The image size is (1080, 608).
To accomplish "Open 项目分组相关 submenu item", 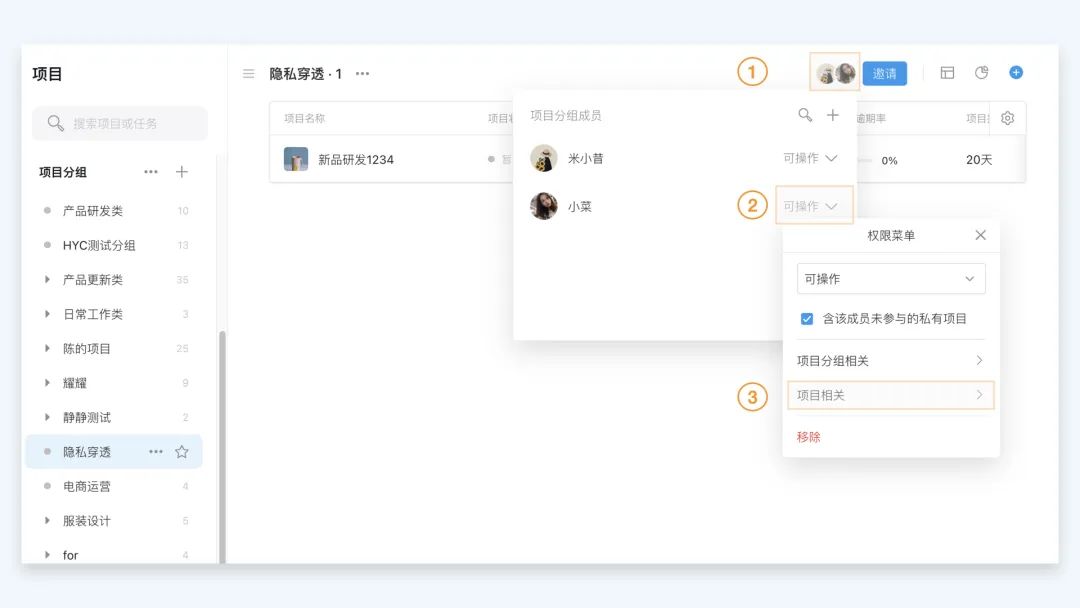I will pos(890,361).
